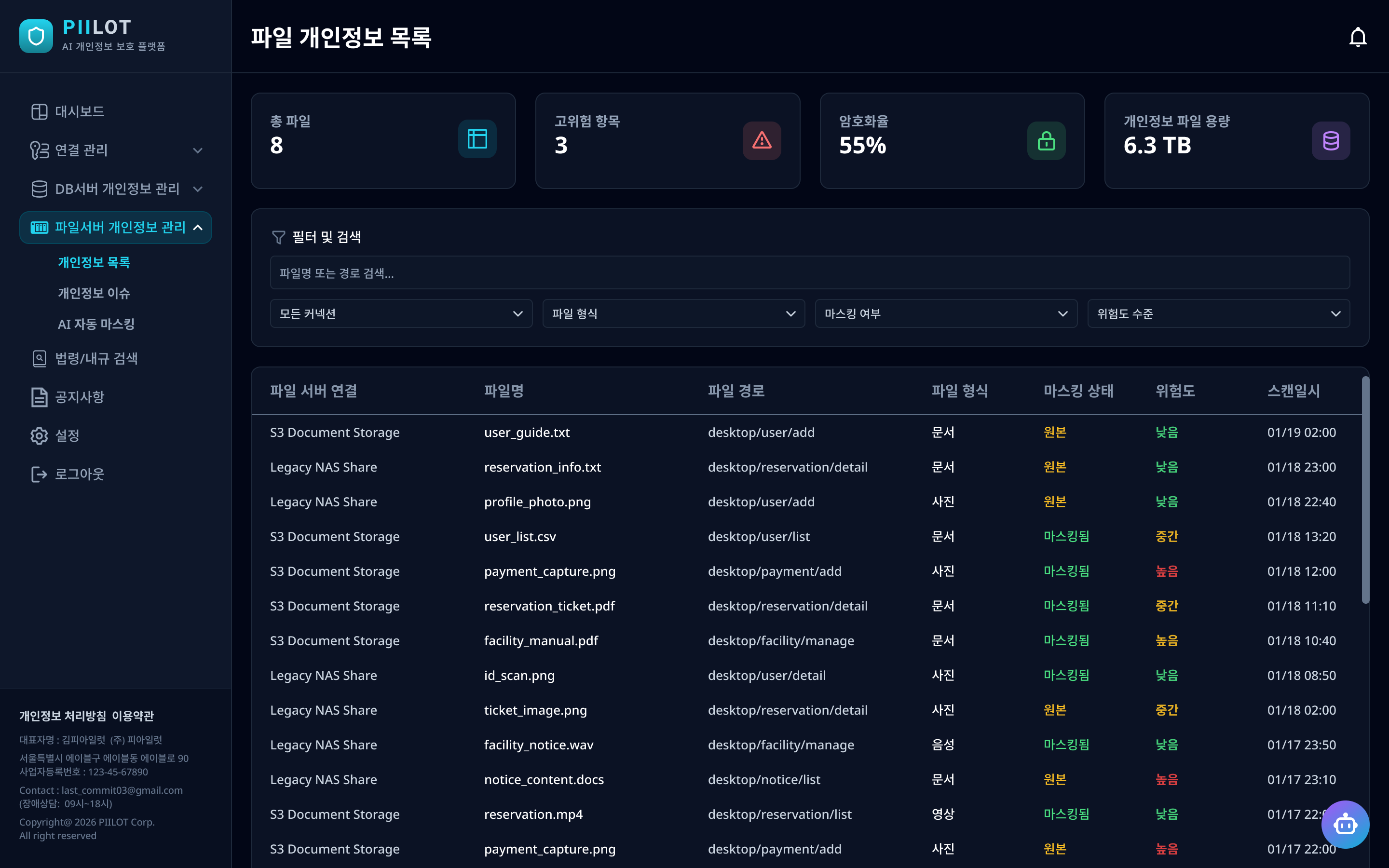This screenshot has width=1389, height=868.
Task: Click the reservation.mp4 file name
Action: click(533, 814)
